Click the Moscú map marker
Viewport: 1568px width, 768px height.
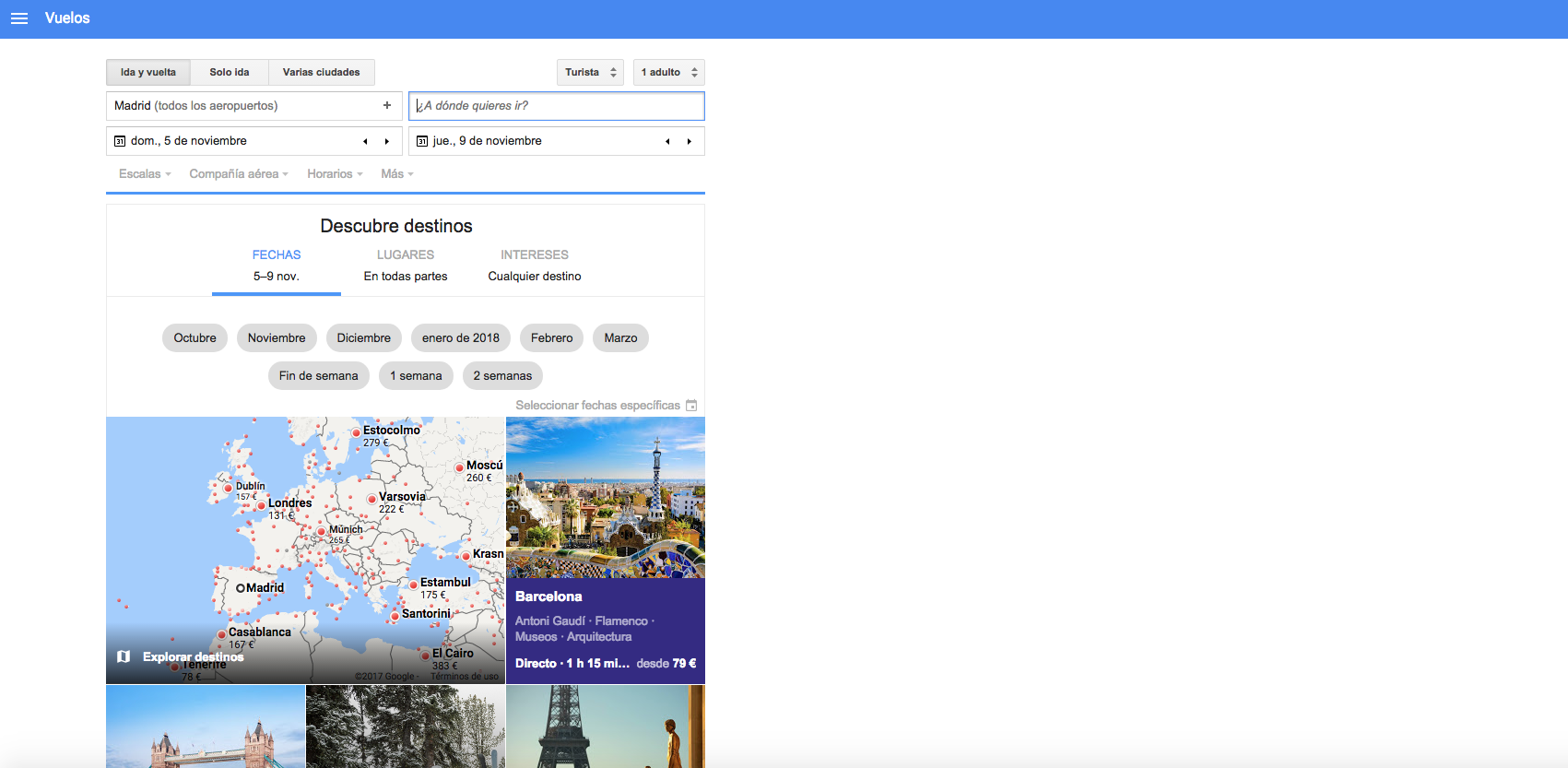pos(459,467)
